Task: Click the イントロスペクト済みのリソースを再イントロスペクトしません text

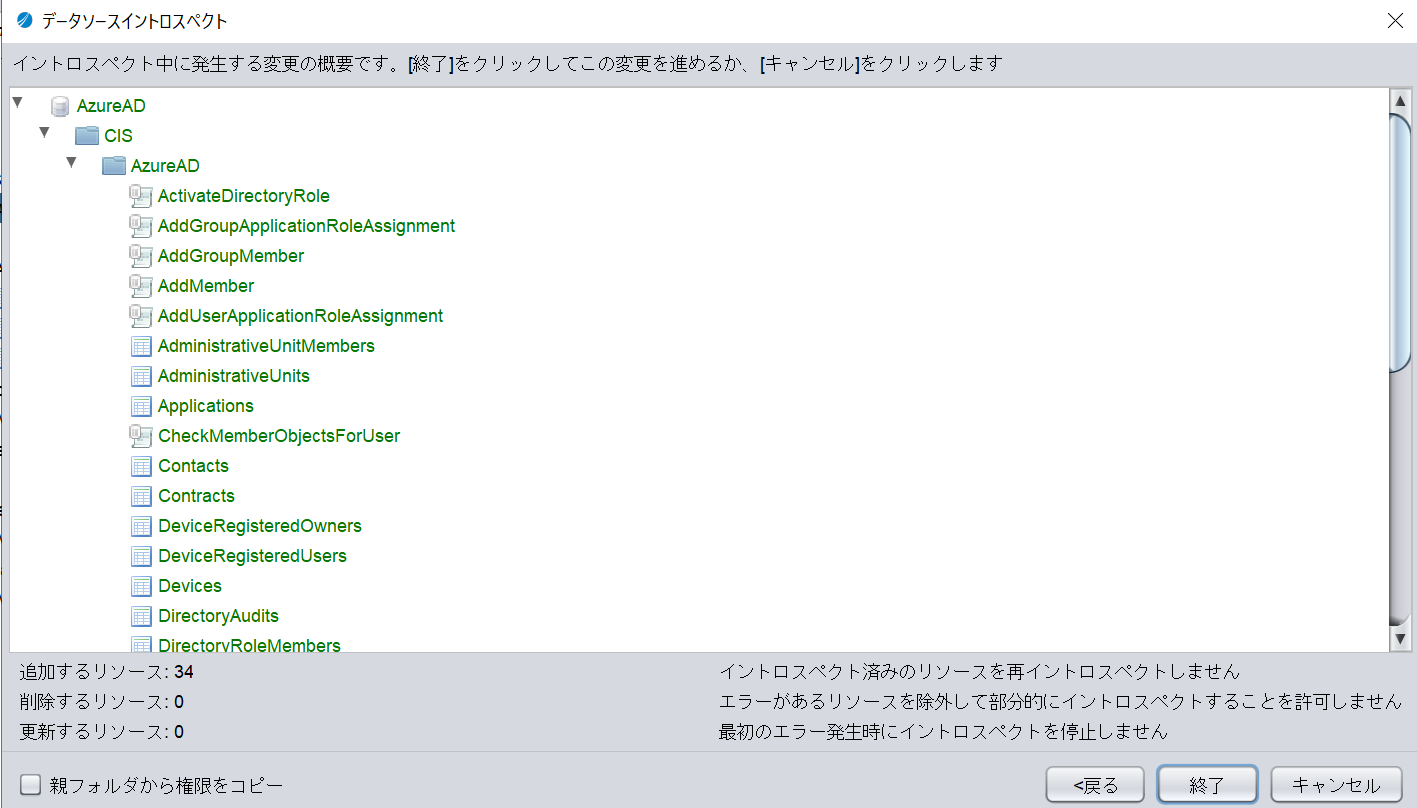Action: tap(979, 672)
